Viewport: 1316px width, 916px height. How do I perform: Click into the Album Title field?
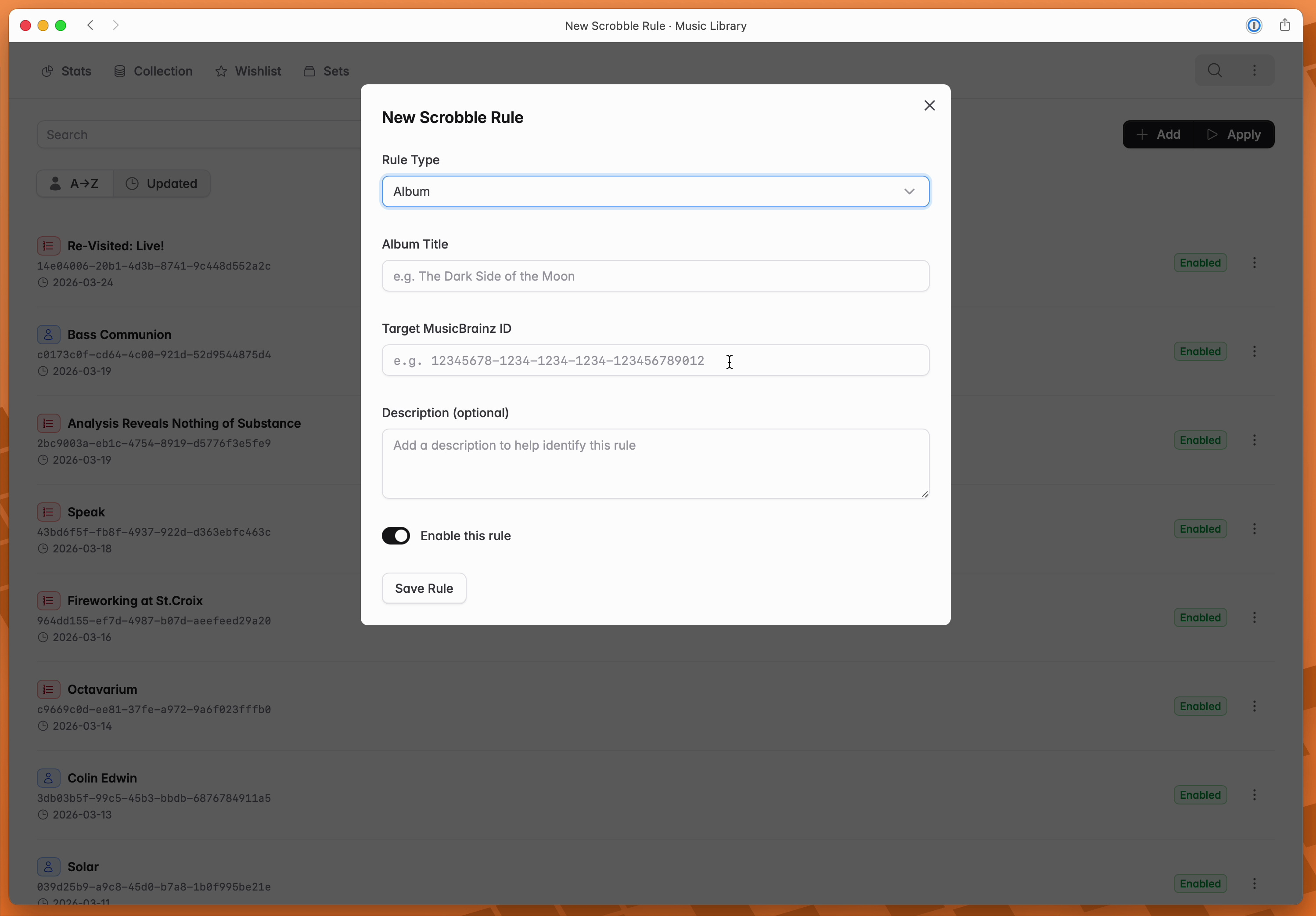pyautogui.click(x=655, y=276)
